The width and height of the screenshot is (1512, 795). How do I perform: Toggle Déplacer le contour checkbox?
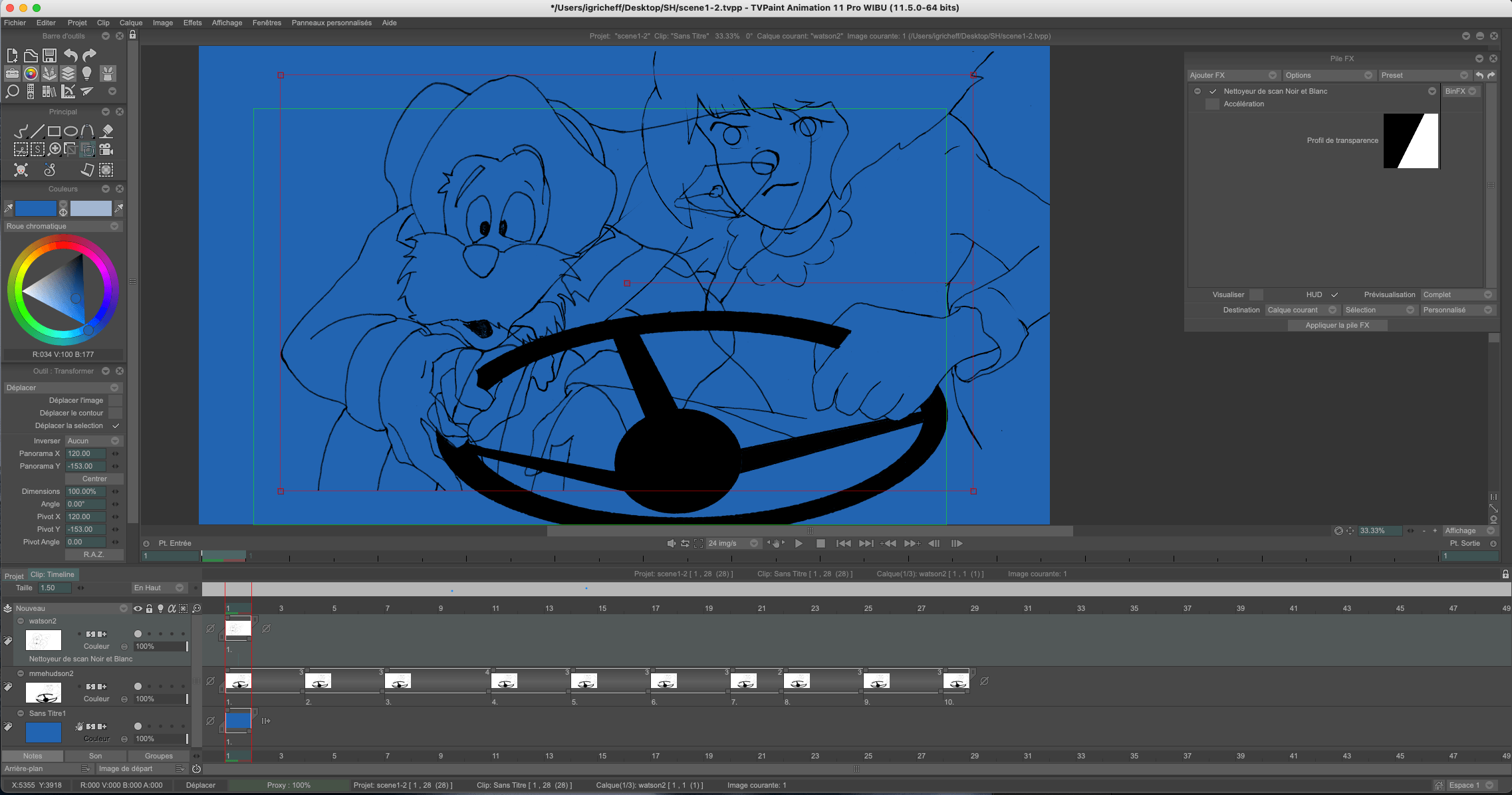(x=116, y=413)
